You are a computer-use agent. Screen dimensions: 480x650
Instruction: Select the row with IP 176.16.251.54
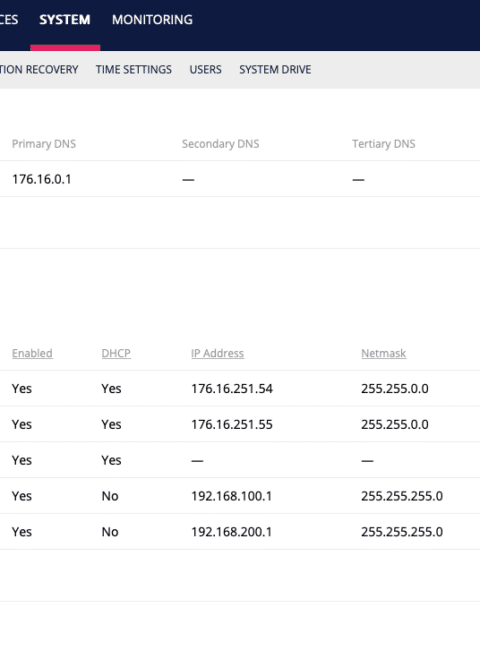(x=240, y=388)
